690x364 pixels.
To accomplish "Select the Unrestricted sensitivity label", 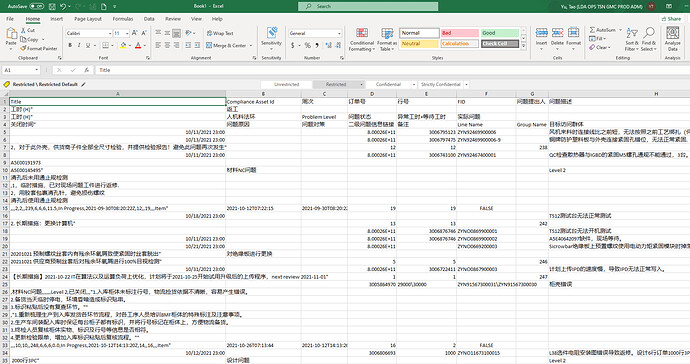I will click(x=286, y=84).
